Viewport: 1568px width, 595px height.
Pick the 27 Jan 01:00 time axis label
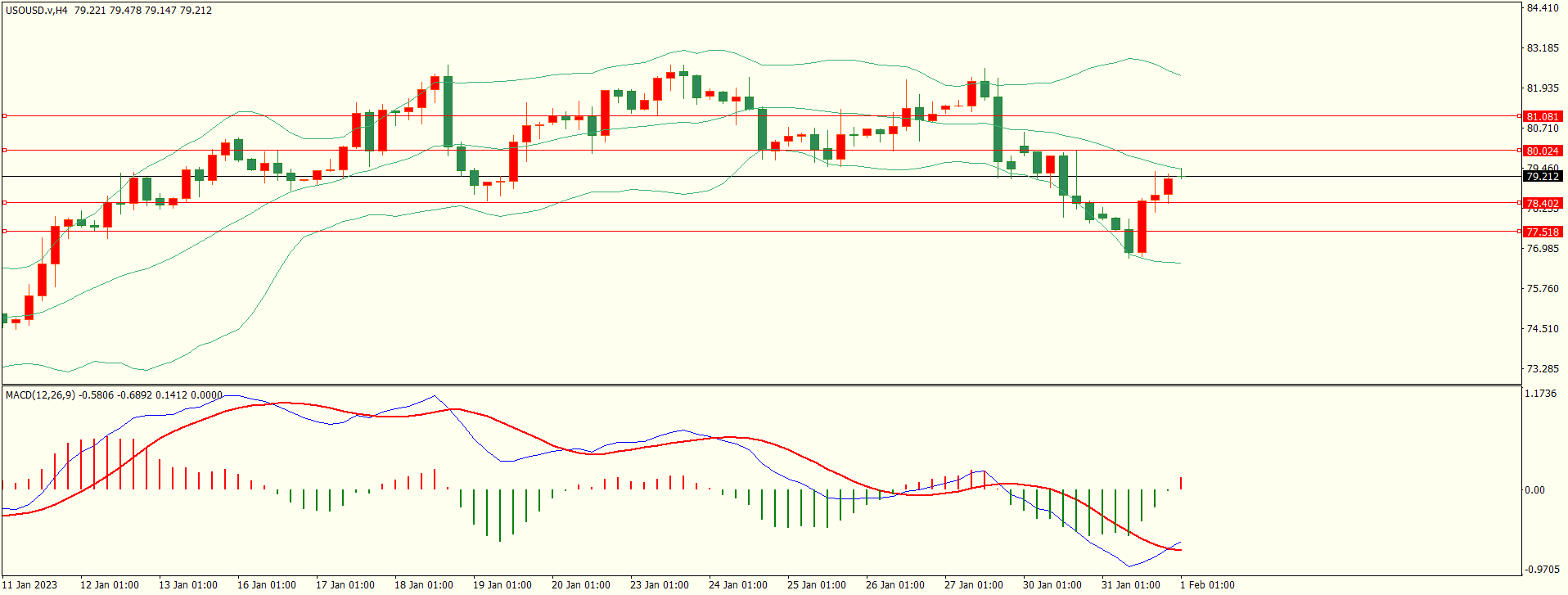(973, 584)
